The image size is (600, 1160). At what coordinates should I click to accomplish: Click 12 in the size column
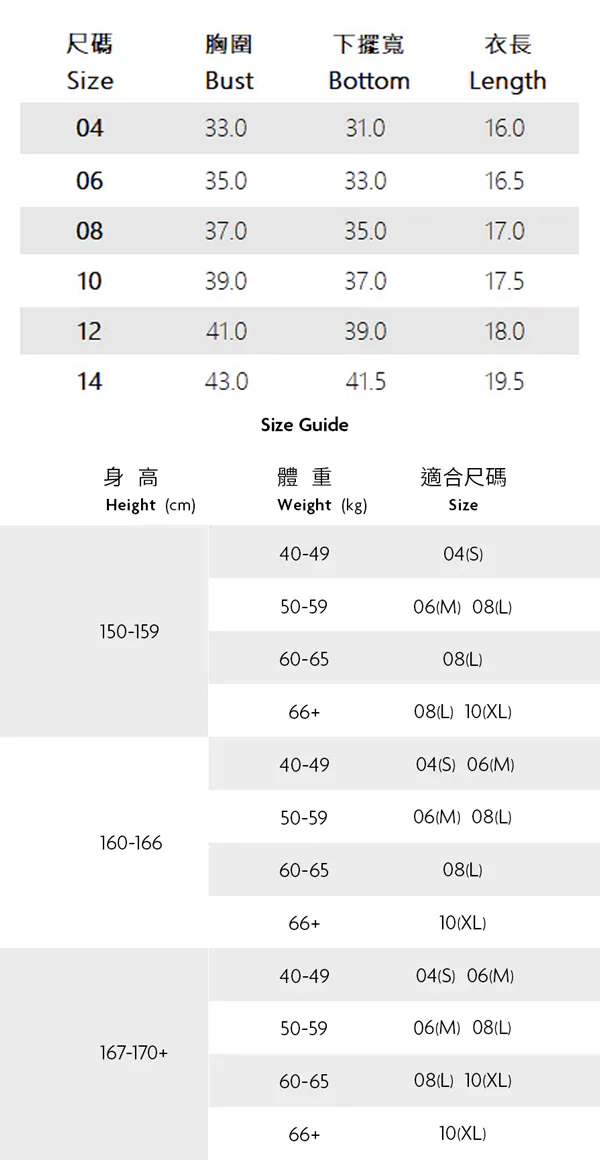coord(89,331)
